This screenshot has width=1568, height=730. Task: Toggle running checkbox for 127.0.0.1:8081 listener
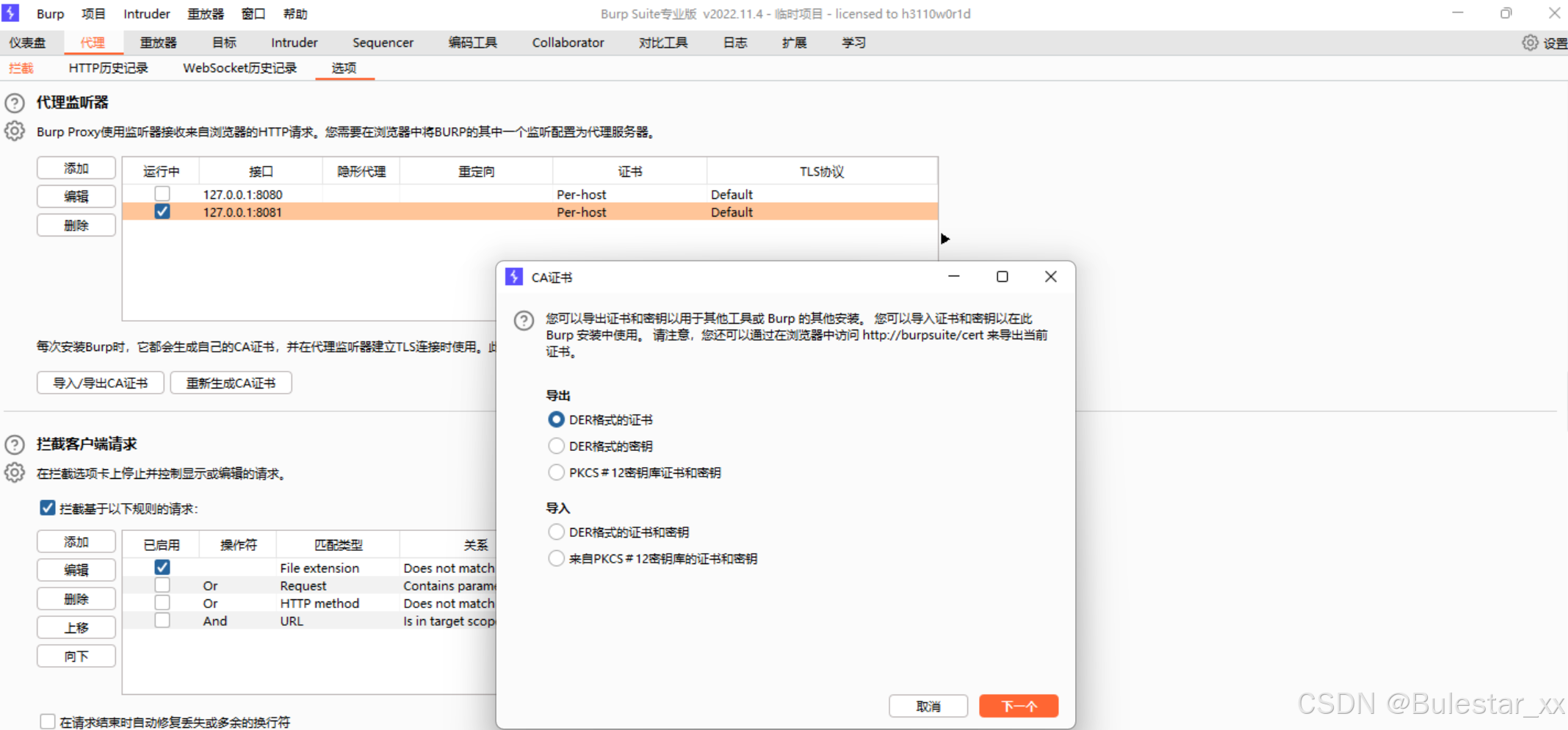pyautogui.click(x=162, y=212)
